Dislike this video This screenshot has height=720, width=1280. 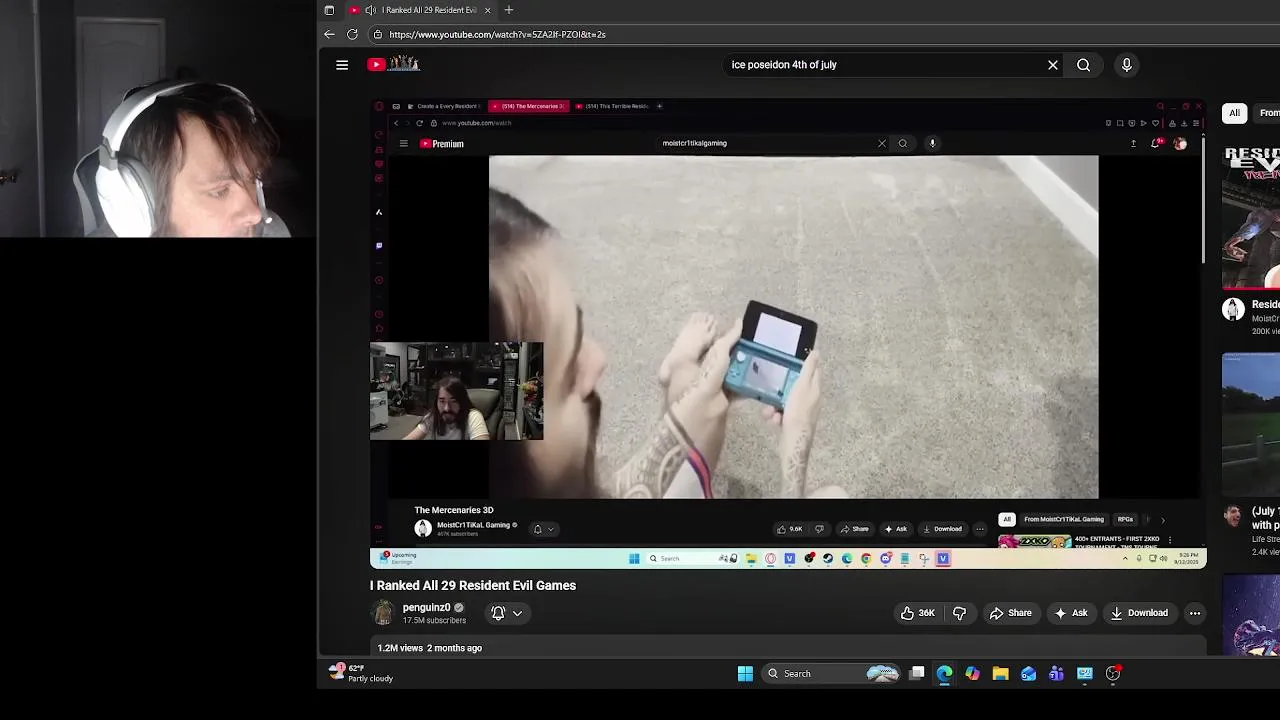click(x=959, y=613)
